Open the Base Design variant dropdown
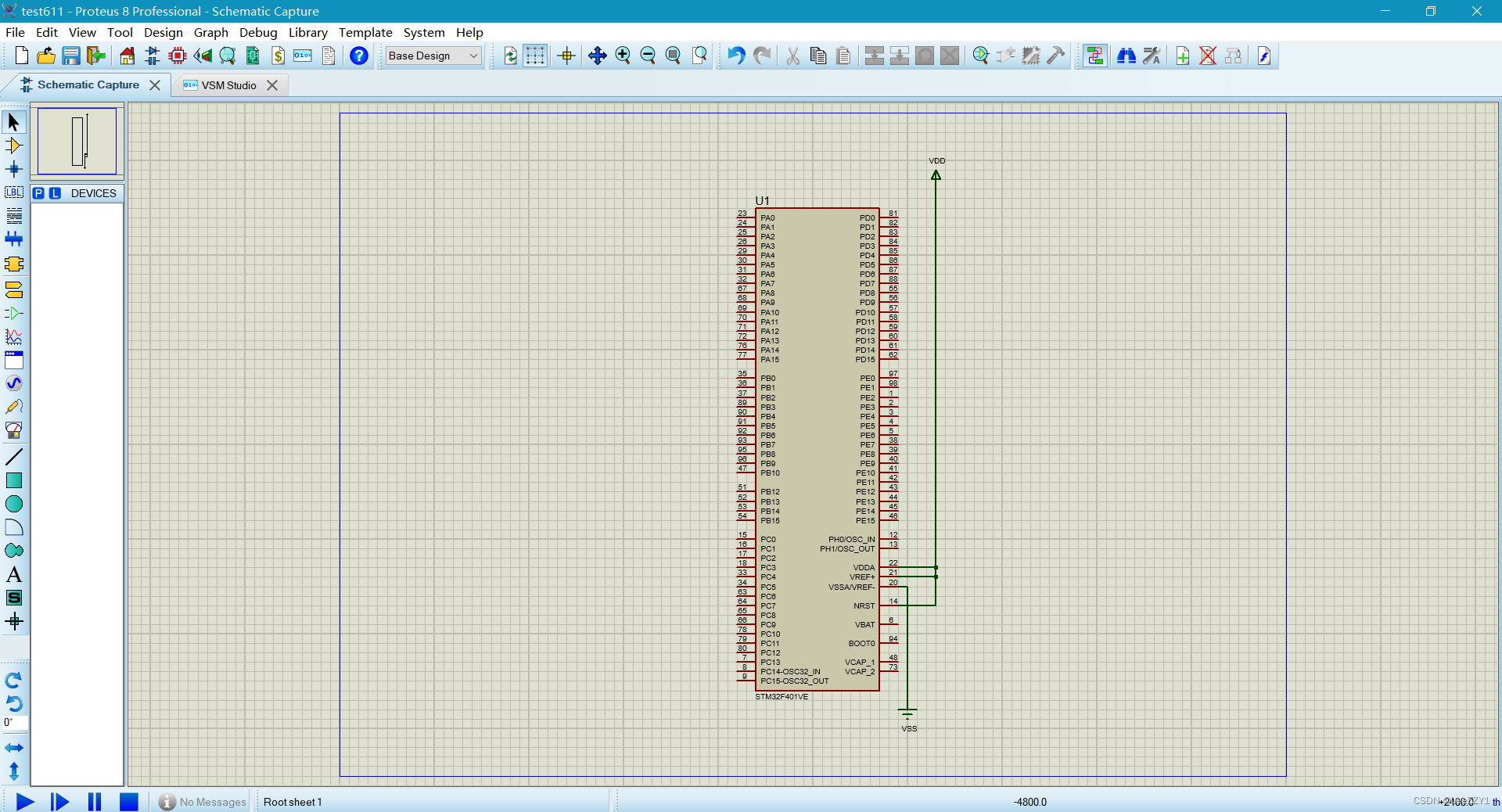The height and width of the screenshot is (812, 1502). pyautogui.click(x=433, y=56)
